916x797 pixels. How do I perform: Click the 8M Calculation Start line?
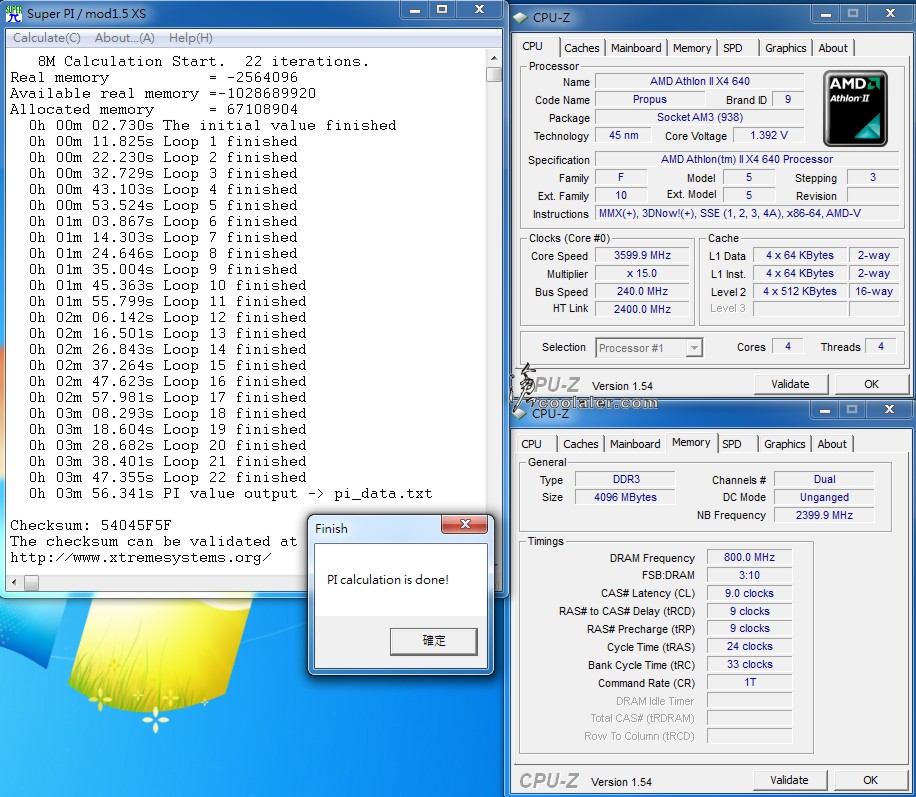(203, 61)
